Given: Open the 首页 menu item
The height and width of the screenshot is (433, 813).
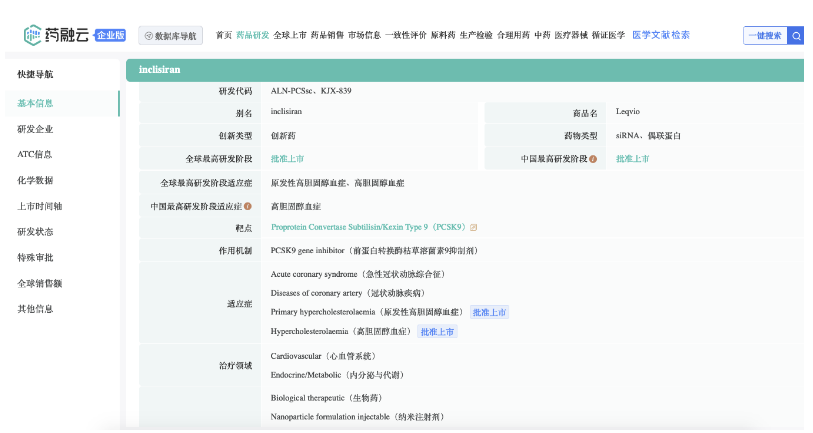Looking at the screenshot, I should (224, 35).
